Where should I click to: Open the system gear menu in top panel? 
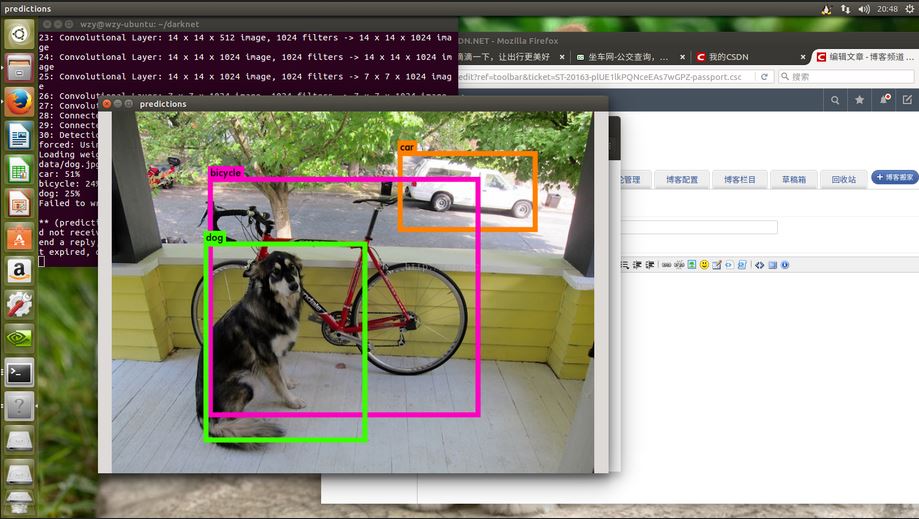pos(910,9)
